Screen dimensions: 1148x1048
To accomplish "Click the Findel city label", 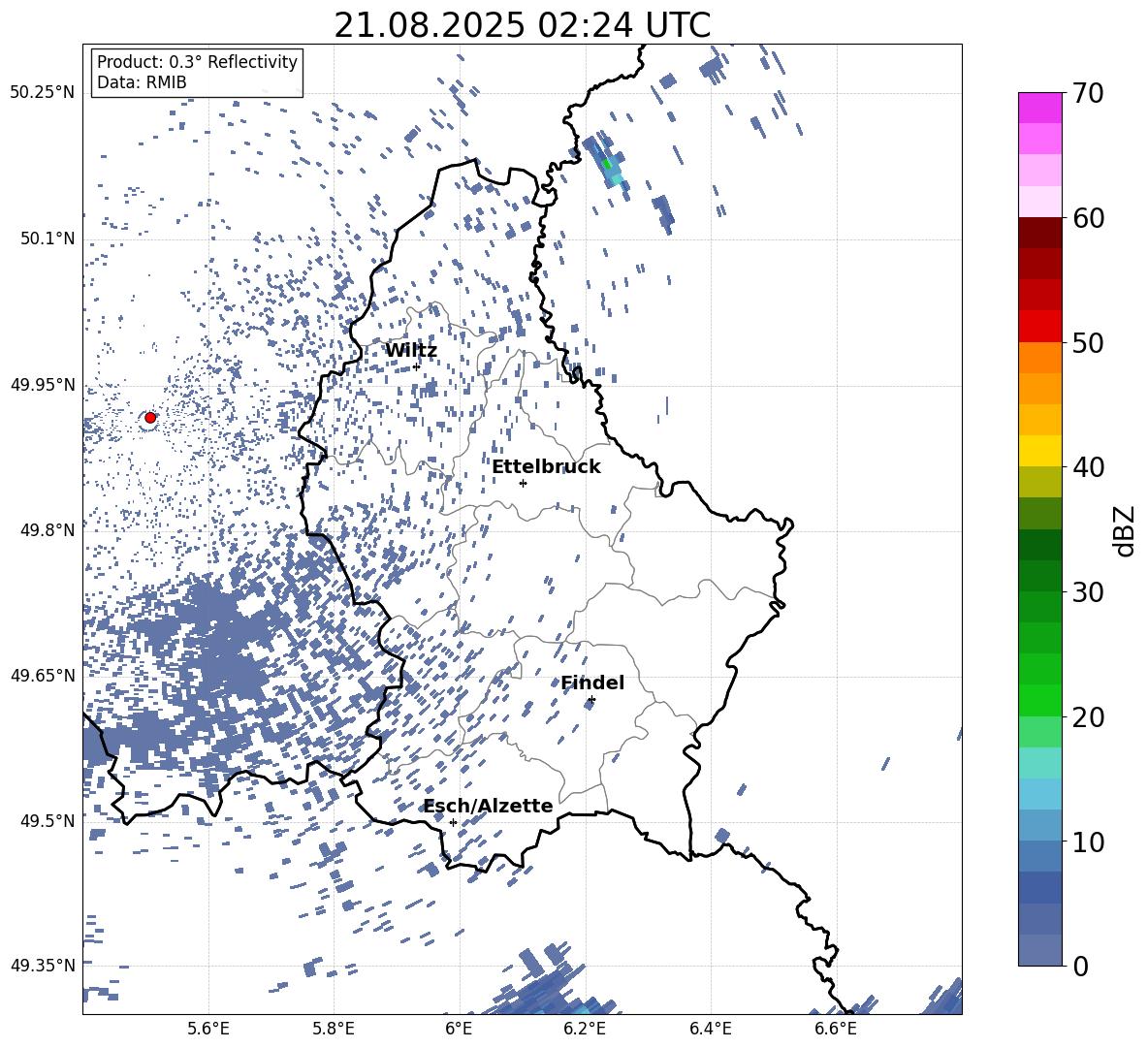I will point(592,683).
